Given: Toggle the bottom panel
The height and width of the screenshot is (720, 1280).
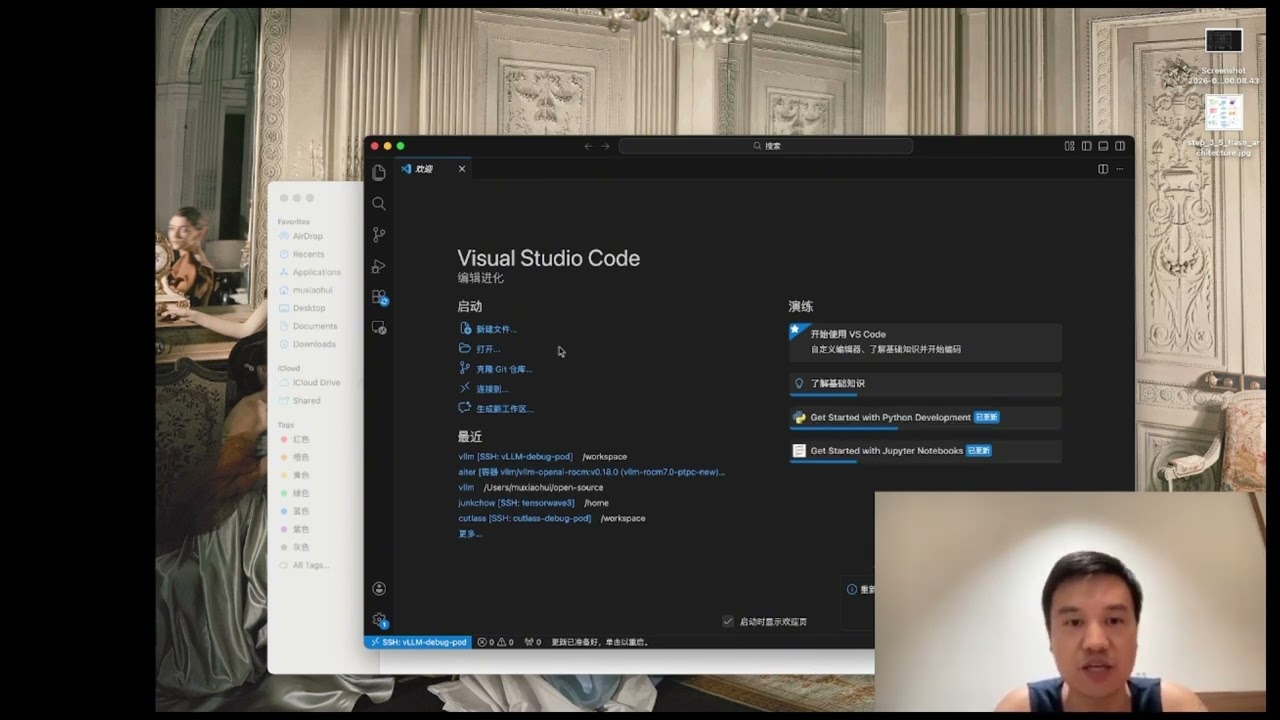Looking at the screenshot, I should pyautogui.click(x=1103, y=146).
